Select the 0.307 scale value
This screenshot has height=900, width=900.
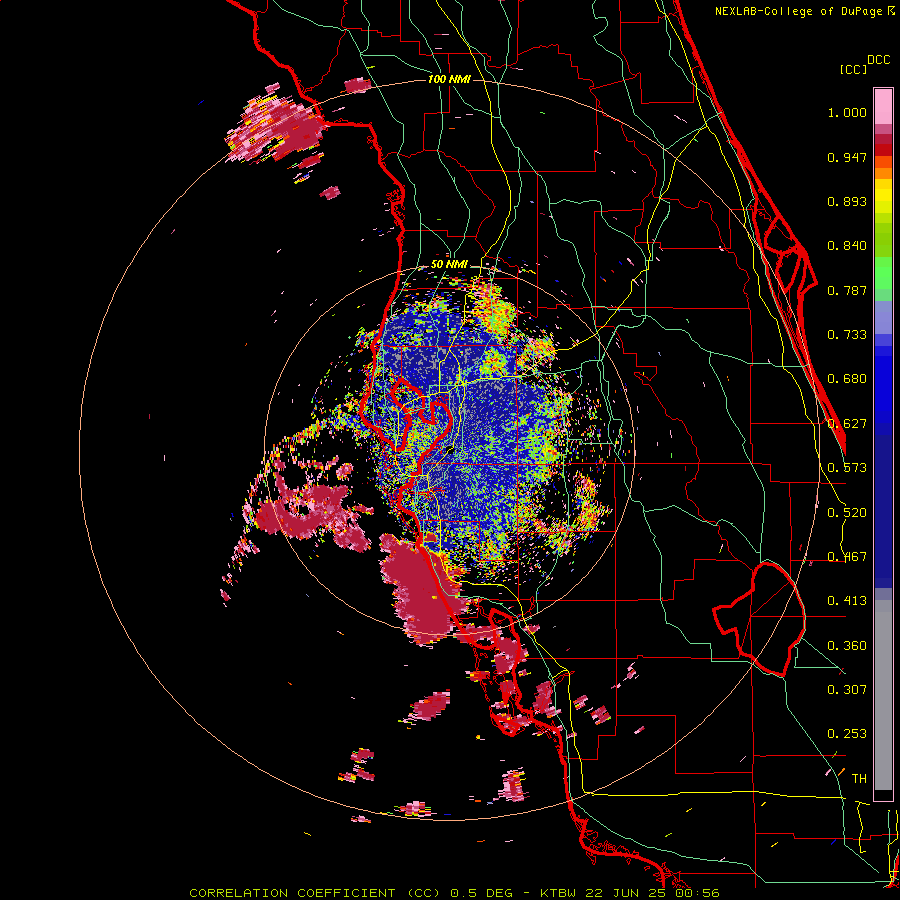[847, 689]
